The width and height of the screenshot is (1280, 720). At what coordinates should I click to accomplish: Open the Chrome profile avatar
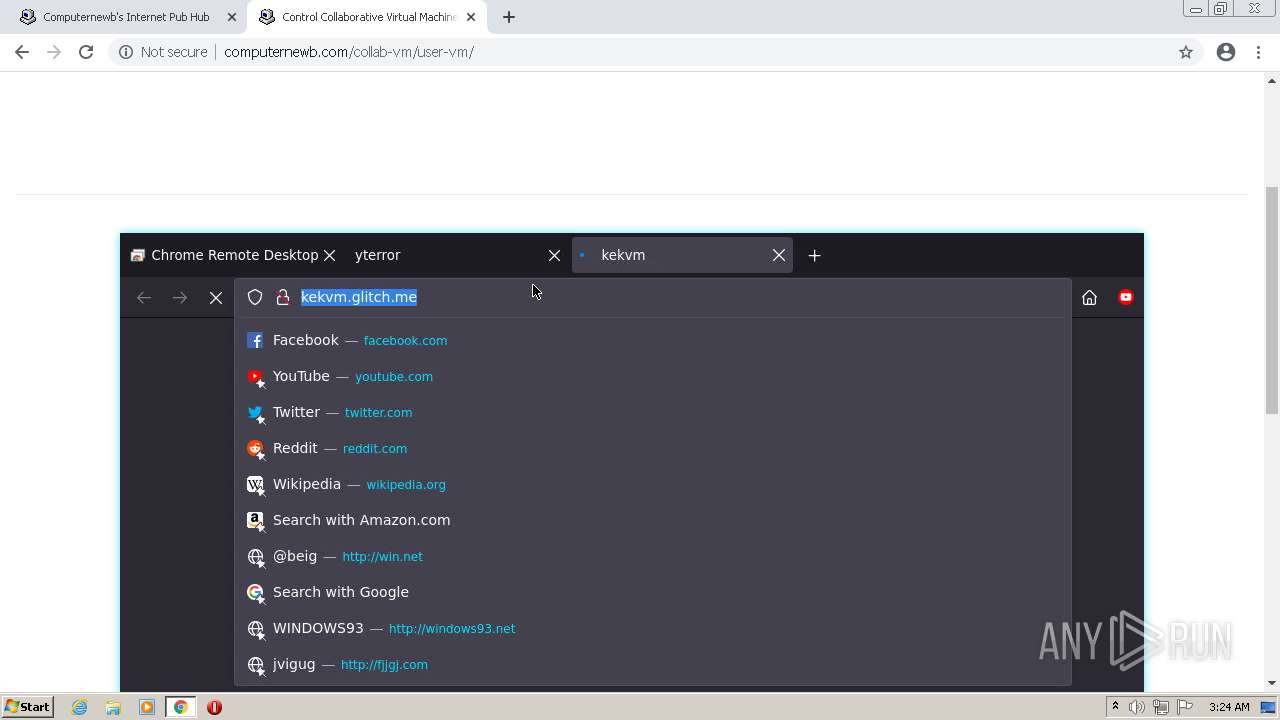[x=1226, y=52]
